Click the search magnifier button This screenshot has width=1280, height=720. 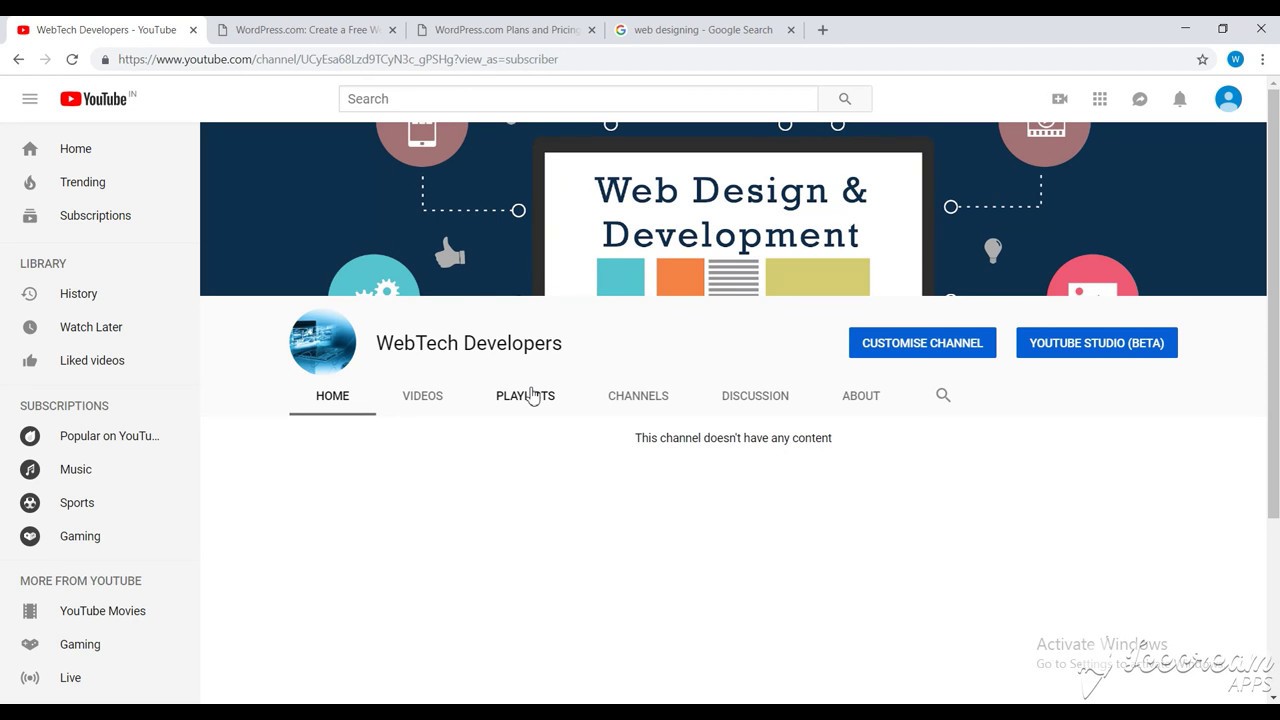pos(845,99)
